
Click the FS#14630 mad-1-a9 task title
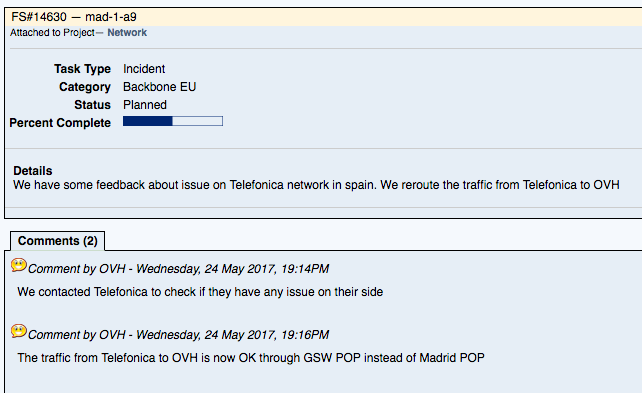click(74, 17)
